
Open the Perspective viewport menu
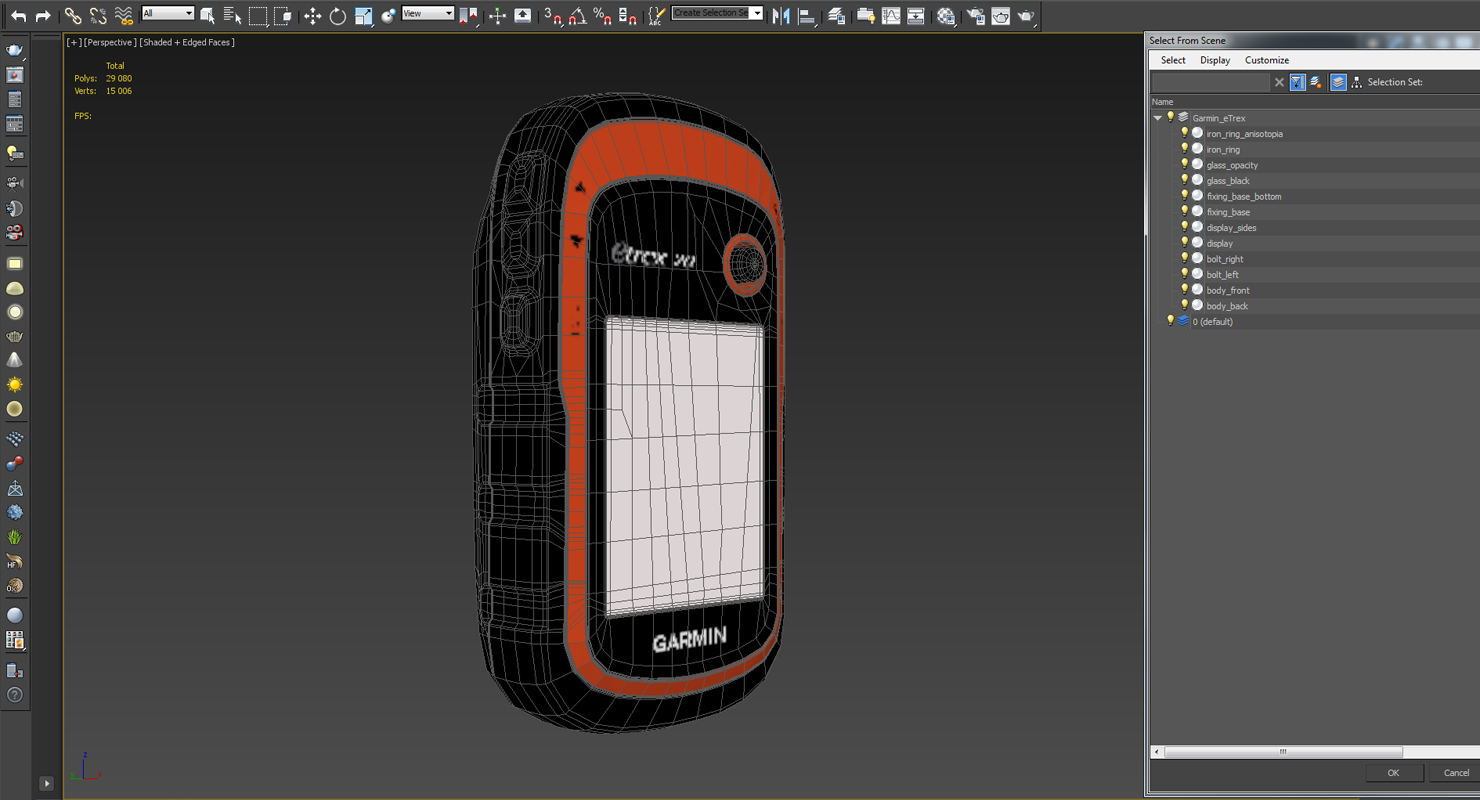tap(109, 42)
